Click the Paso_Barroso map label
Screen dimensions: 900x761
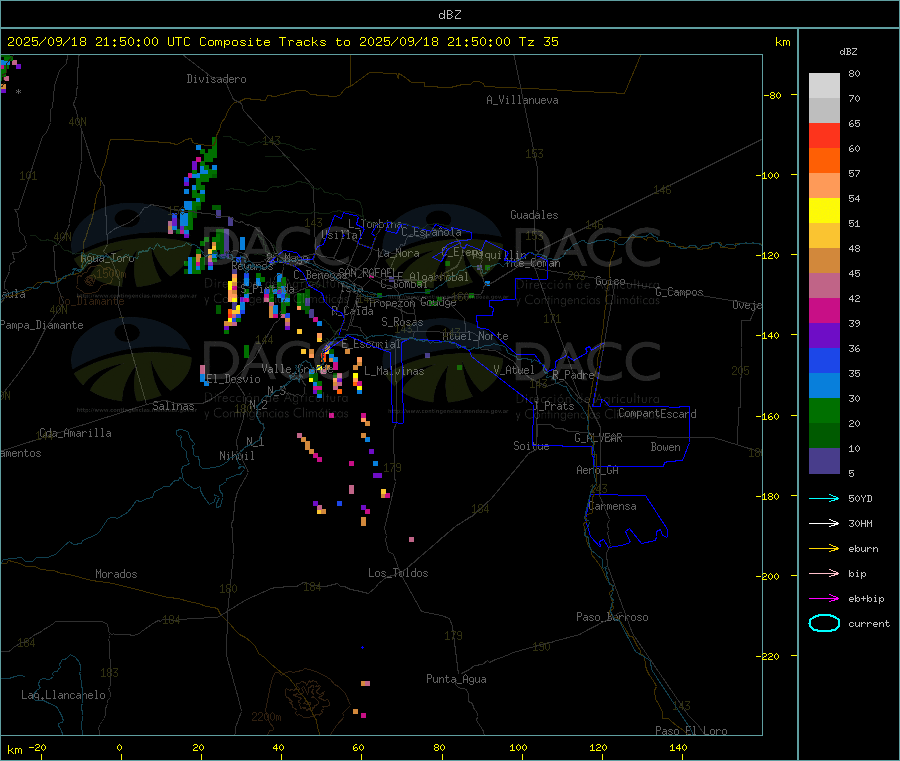tap(612, 617)
